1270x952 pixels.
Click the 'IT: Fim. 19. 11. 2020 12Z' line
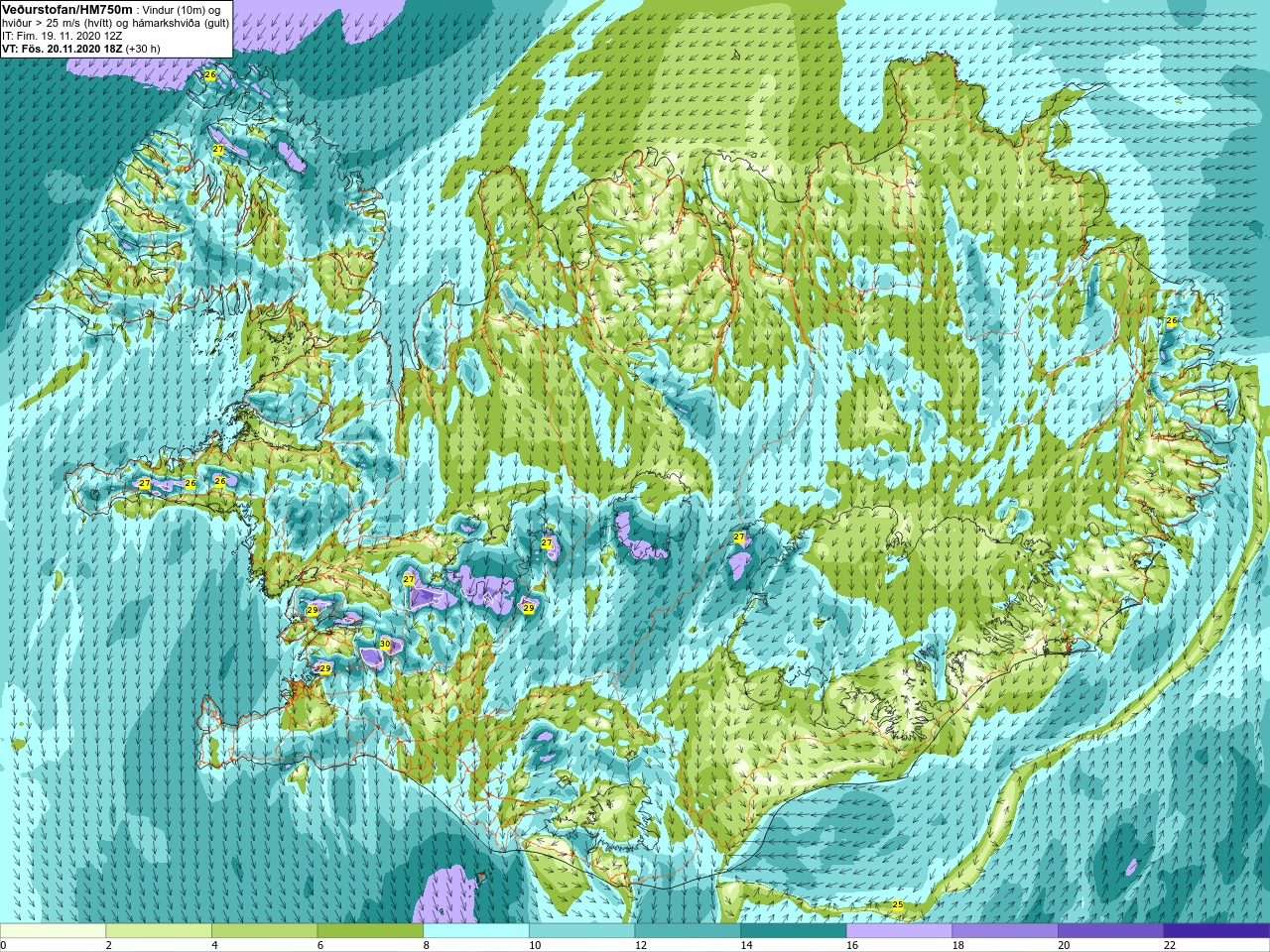(63, 36)
